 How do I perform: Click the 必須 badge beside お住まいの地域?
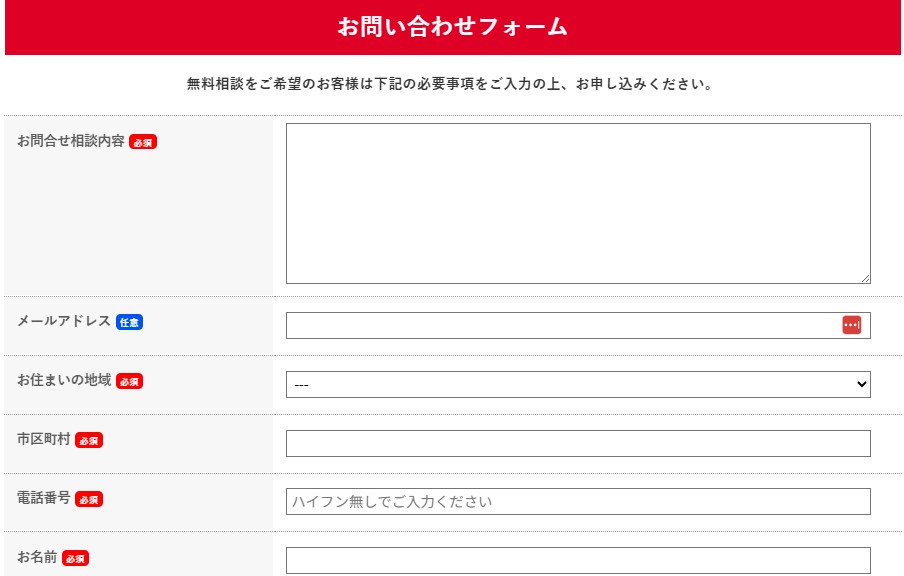pyautogui.click(x=129, y=381)
